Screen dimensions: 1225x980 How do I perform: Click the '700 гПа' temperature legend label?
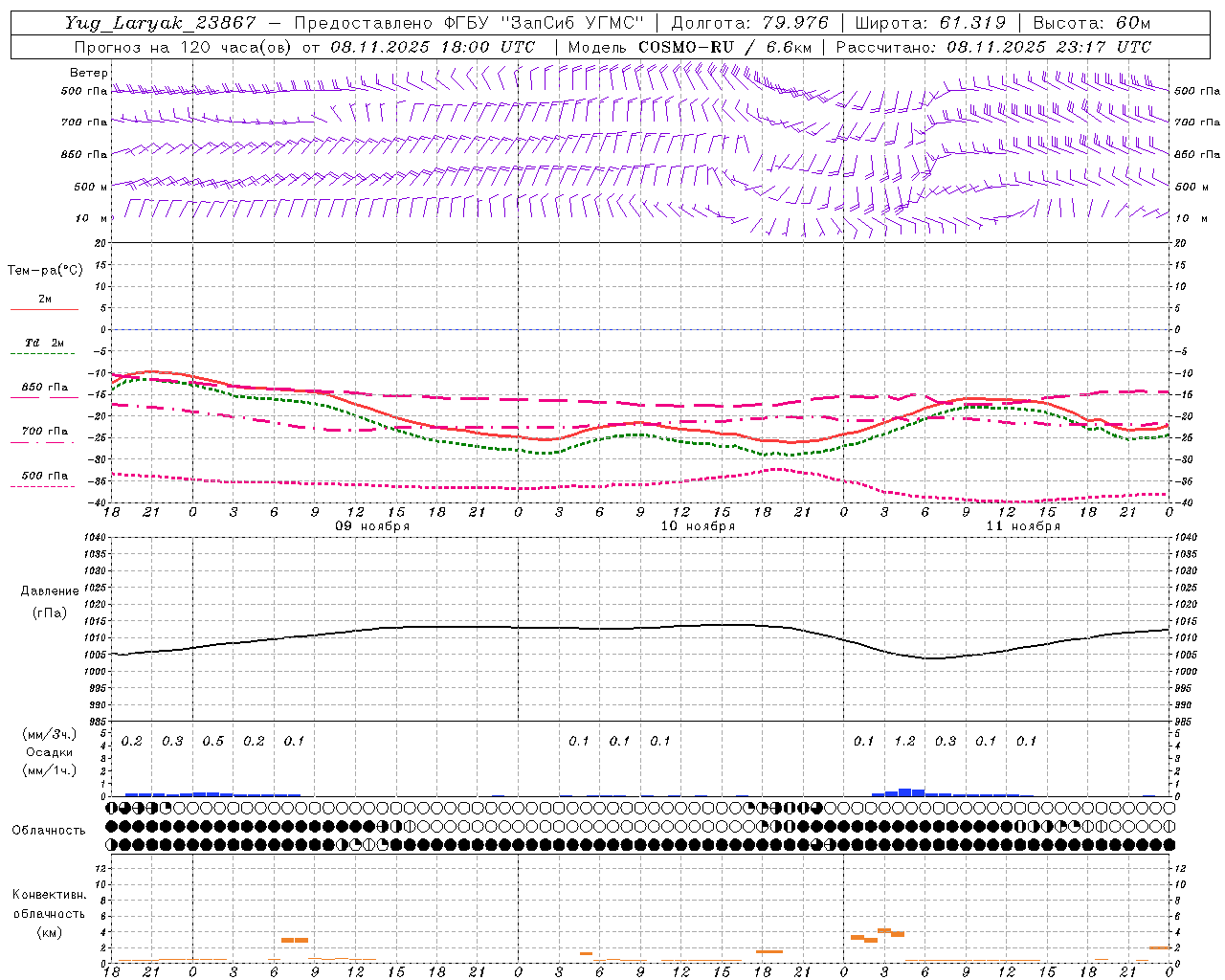(45, 432)
